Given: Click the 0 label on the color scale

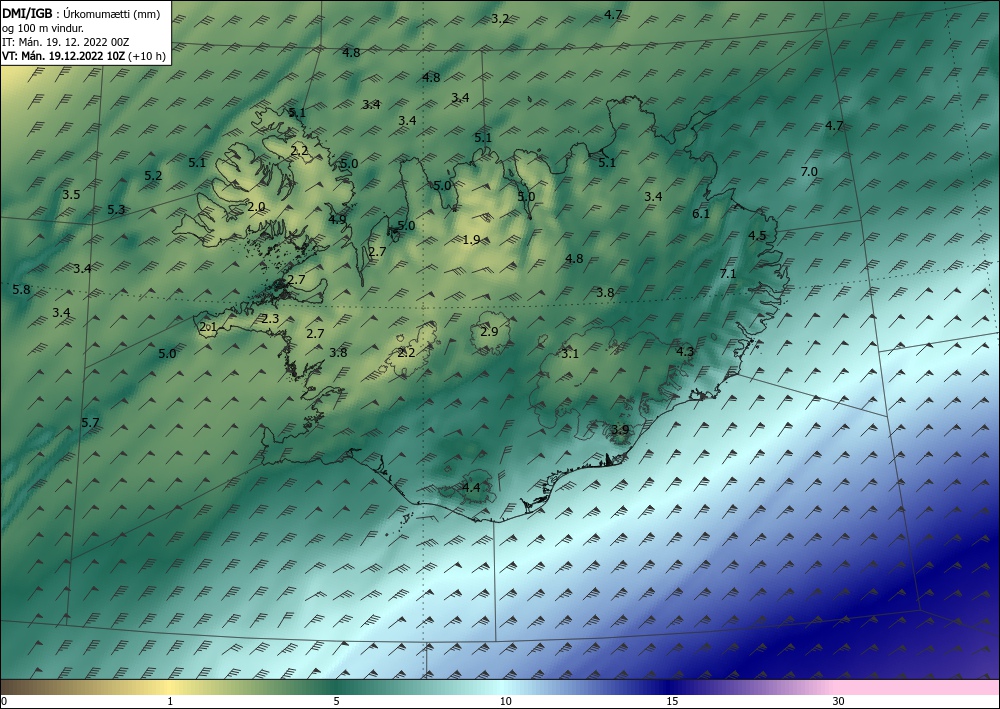Looking at the screenshot, I should (4, 702).
